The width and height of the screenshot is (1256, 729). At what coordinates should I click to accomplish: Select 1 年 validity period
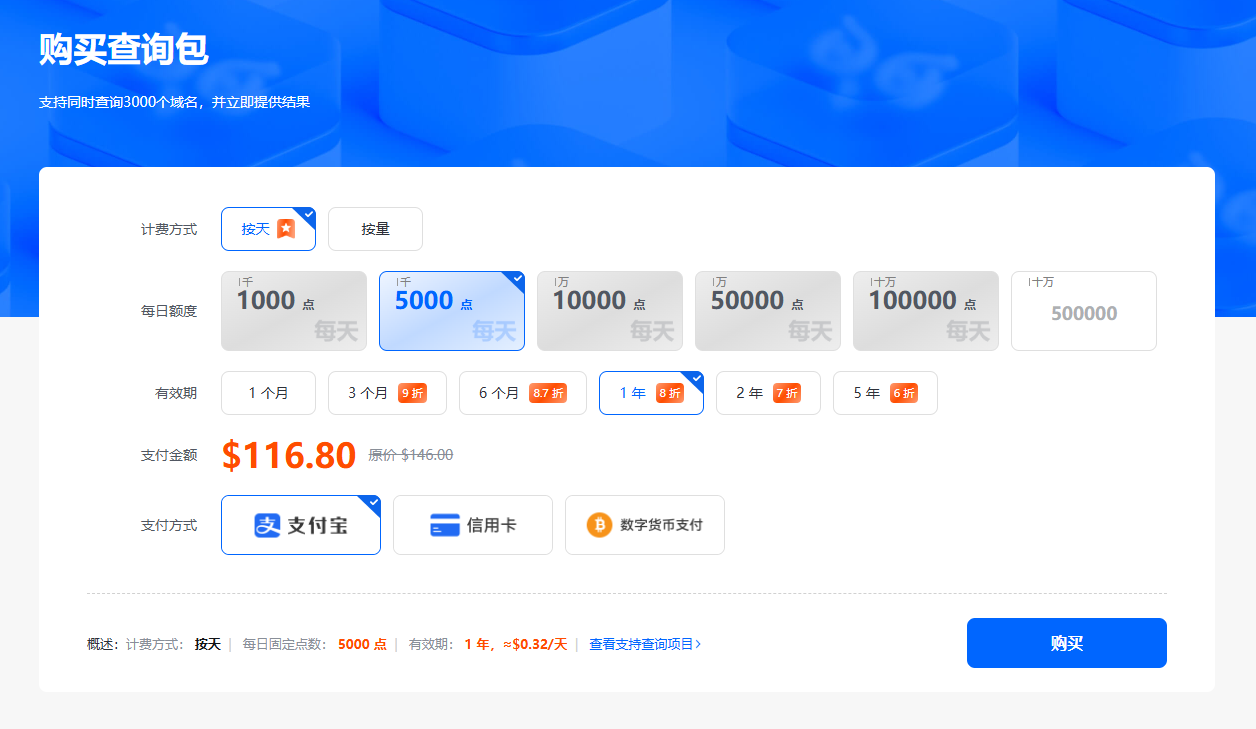point(651,393)
